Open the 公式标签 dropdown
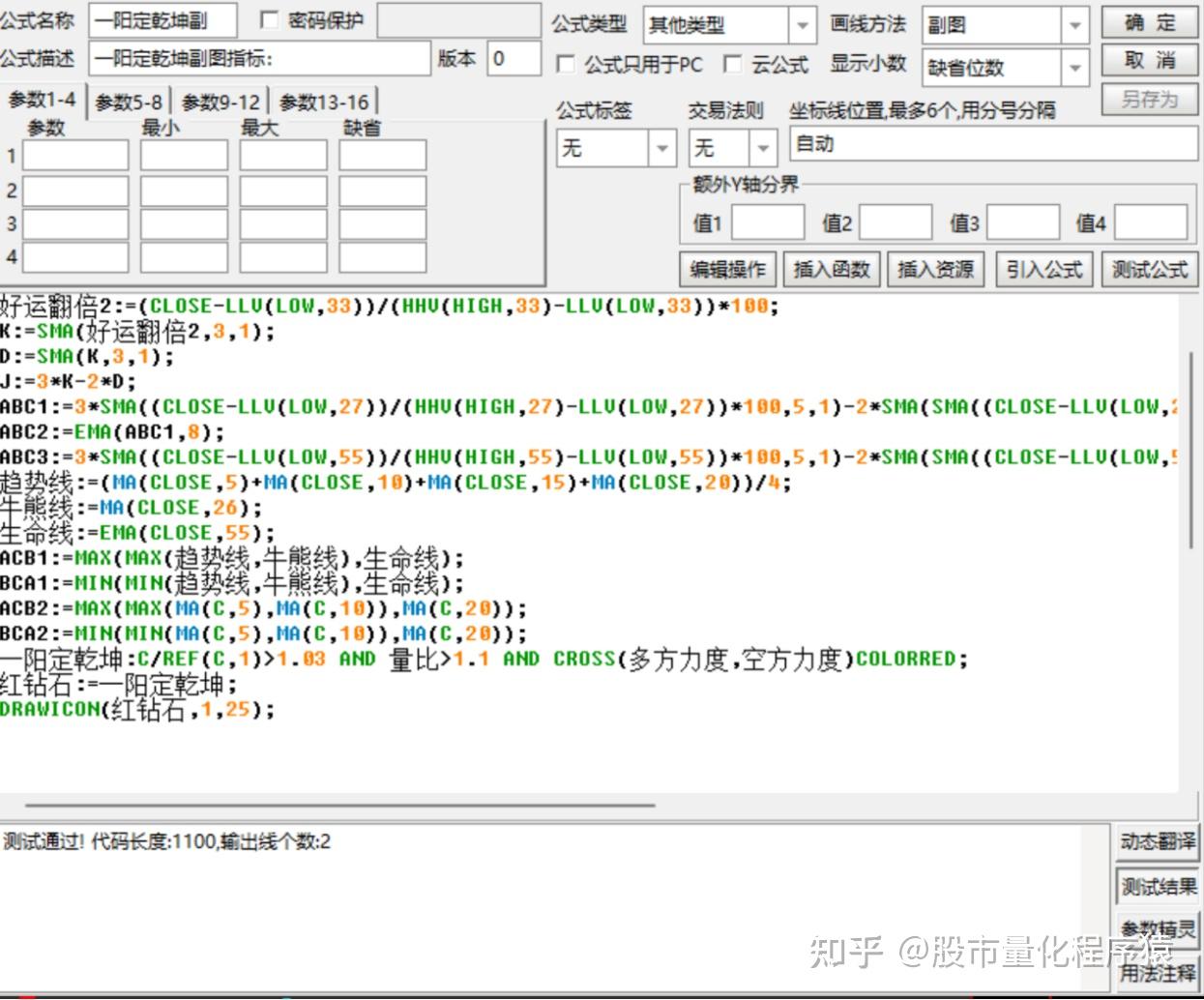The image size is (1204, 1000). 662,148
